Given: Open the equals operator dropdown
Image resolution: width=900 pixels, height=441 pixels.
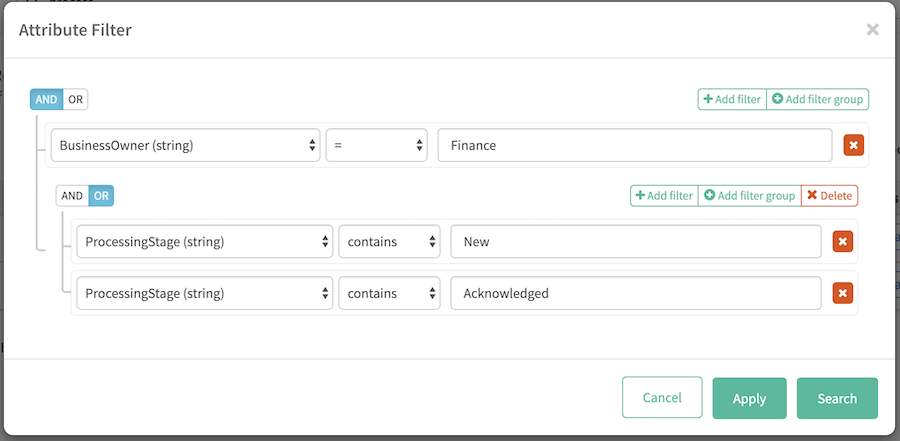Looking at the screenshot, I should (x=377, y=145).
